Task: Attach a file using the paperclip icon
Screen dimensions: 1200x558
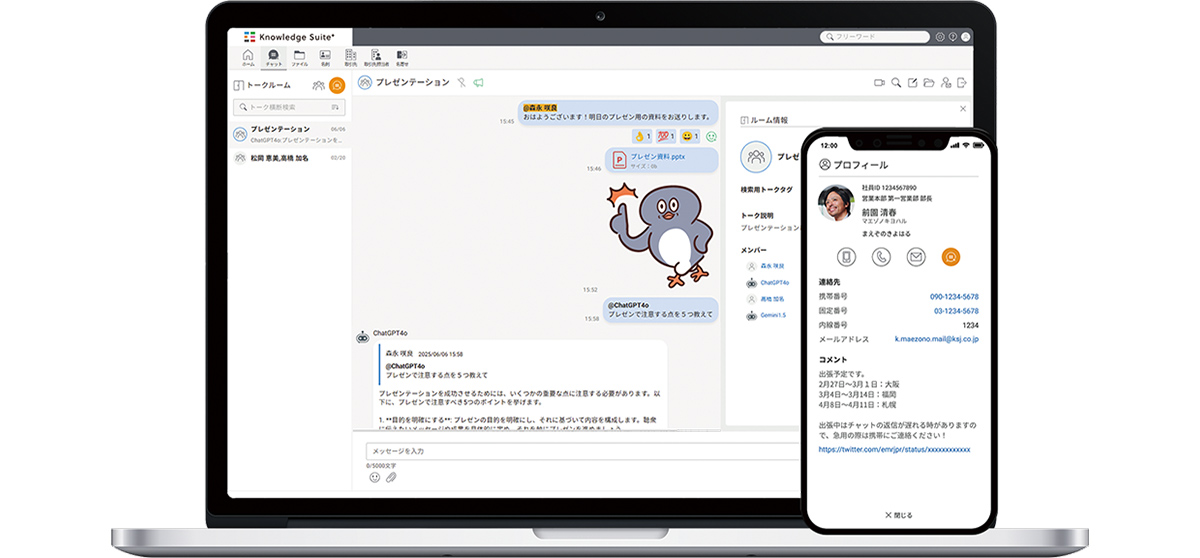Action: tap(391, 477)
